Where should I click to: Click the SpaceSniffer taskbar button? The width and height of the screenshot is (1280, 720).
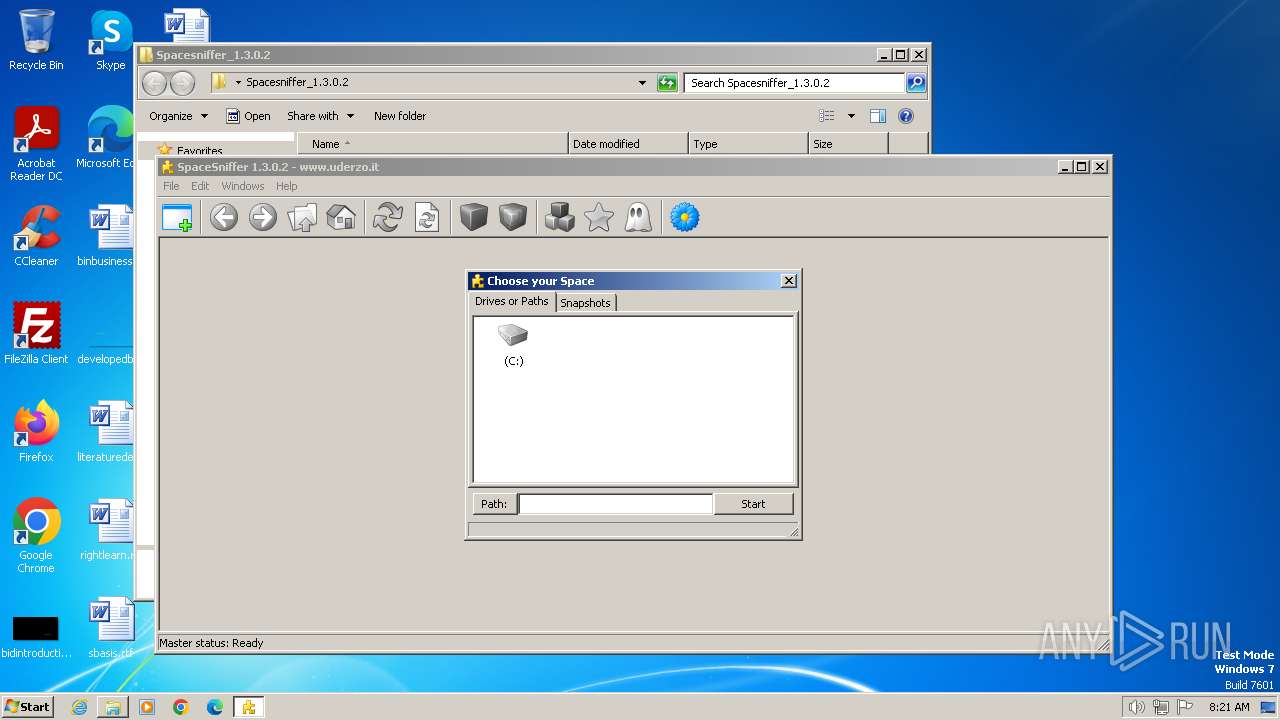[248, 707]
